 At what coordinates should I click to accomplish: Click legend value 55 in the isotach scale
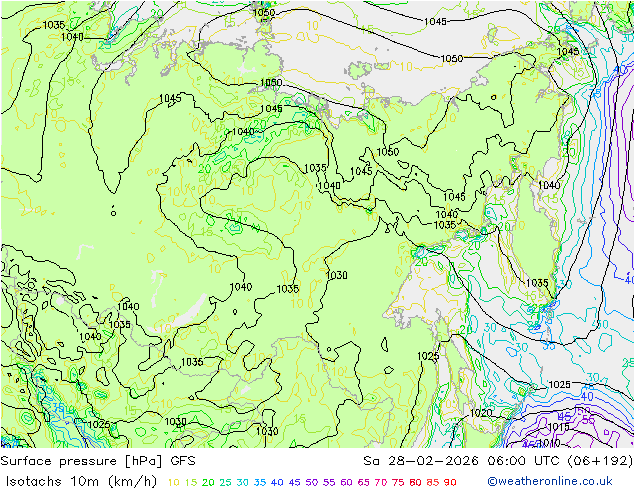329,482
